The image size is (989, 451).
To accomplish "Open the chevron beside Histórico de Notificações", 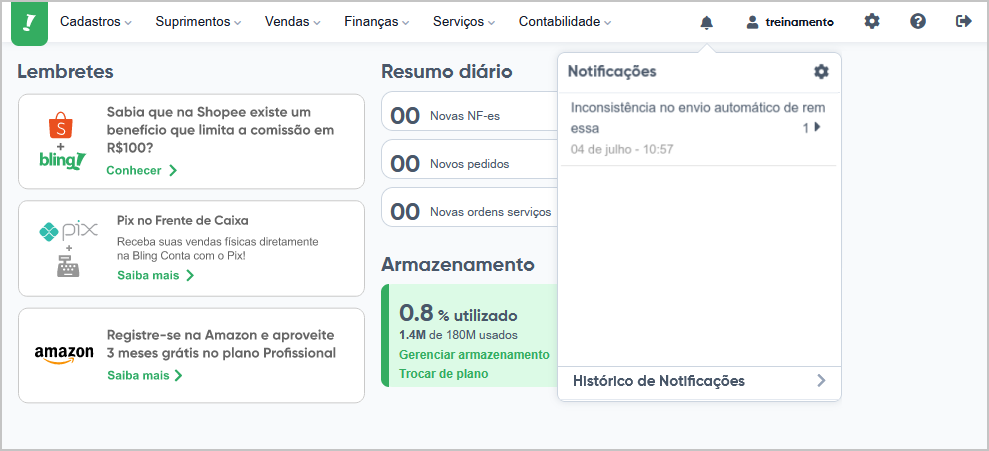I will [821, 380].
